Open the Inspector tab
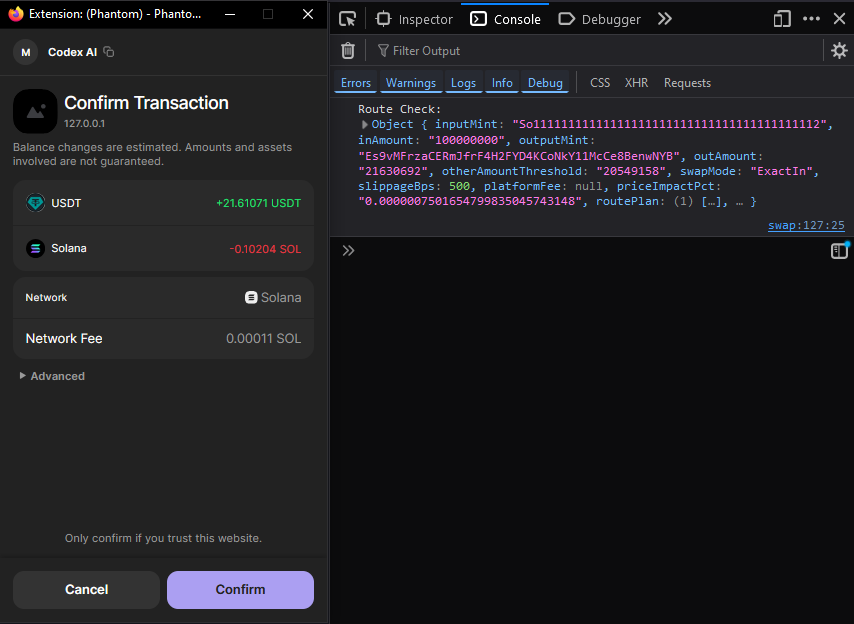Image resolution: width=854 pixels, height=624 pixels. [414, 19]
